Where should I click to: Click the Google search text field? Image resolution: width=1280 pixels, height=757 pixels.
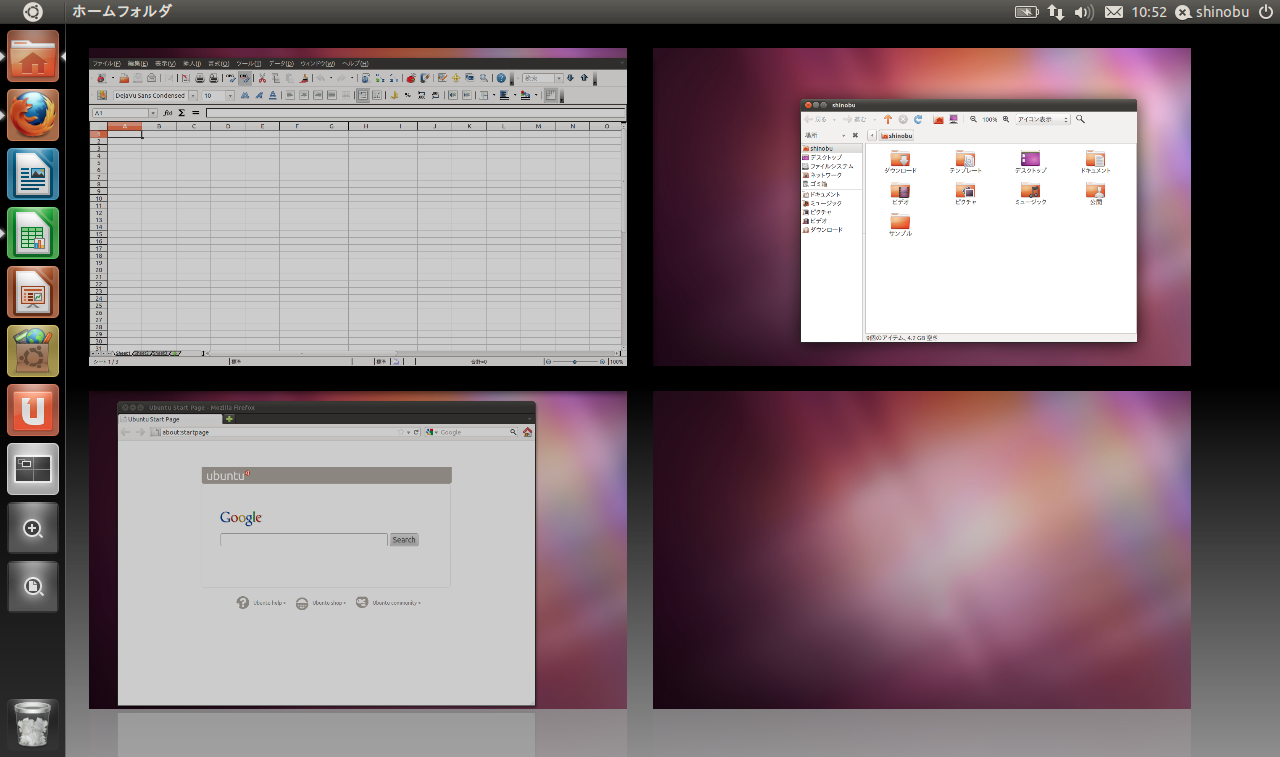pyautogui.click(x=303, y=540)
